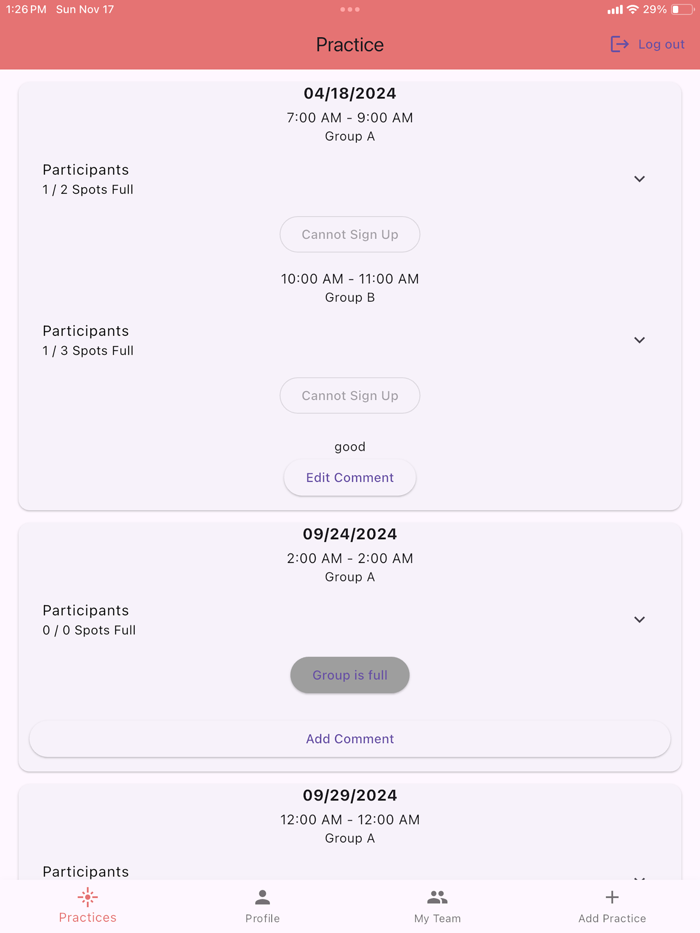Switch to the Profile section

point(262,905)
